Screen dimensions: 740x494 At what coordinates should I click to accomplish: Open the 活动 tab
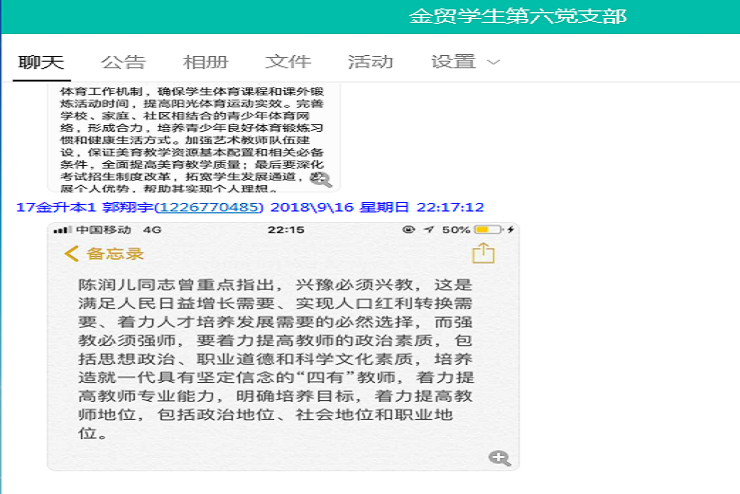coord(370,62)
